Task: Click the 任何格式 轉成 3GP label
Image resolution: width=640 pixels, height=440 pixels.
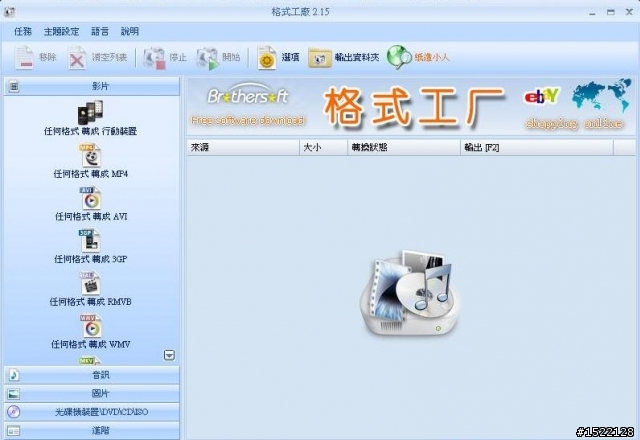Action: 91,259
